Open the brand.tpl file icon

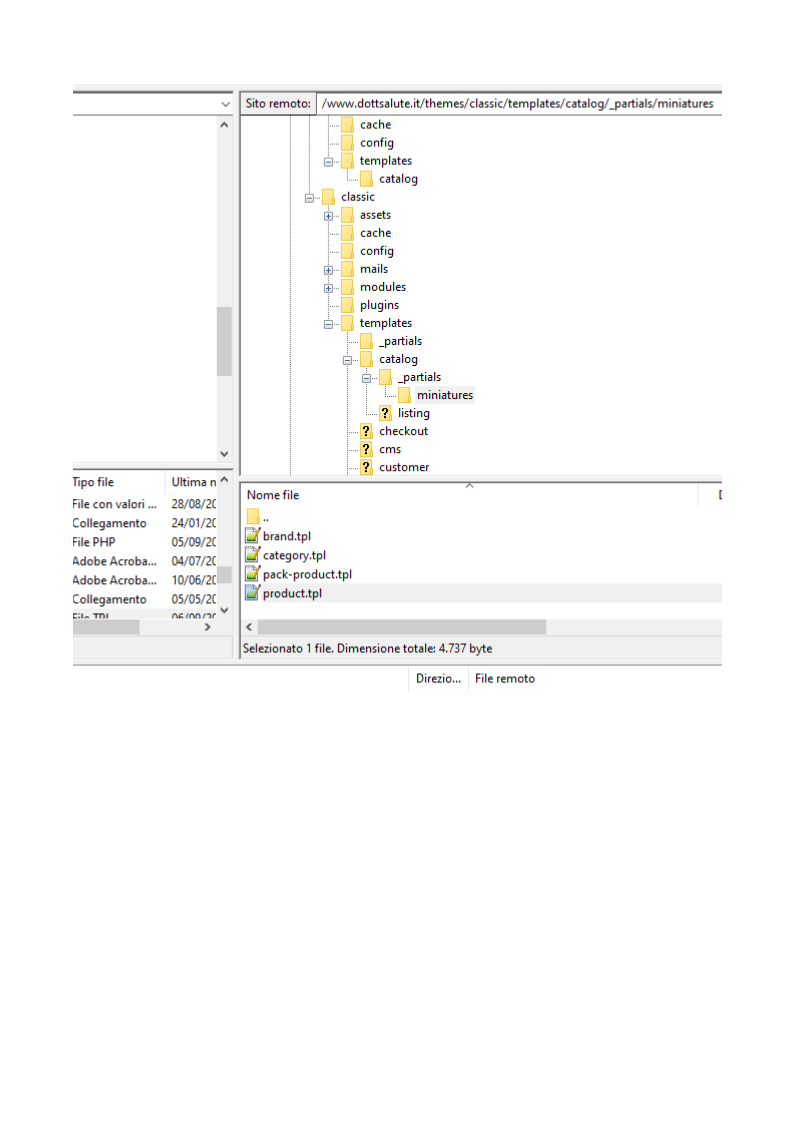252,535
